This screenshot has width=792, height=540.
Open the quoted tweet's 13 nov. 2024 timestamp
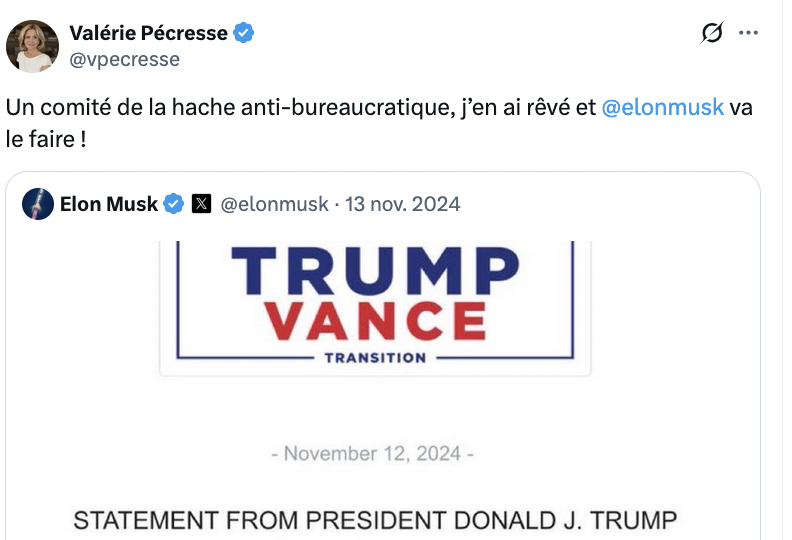coord(402,204)
